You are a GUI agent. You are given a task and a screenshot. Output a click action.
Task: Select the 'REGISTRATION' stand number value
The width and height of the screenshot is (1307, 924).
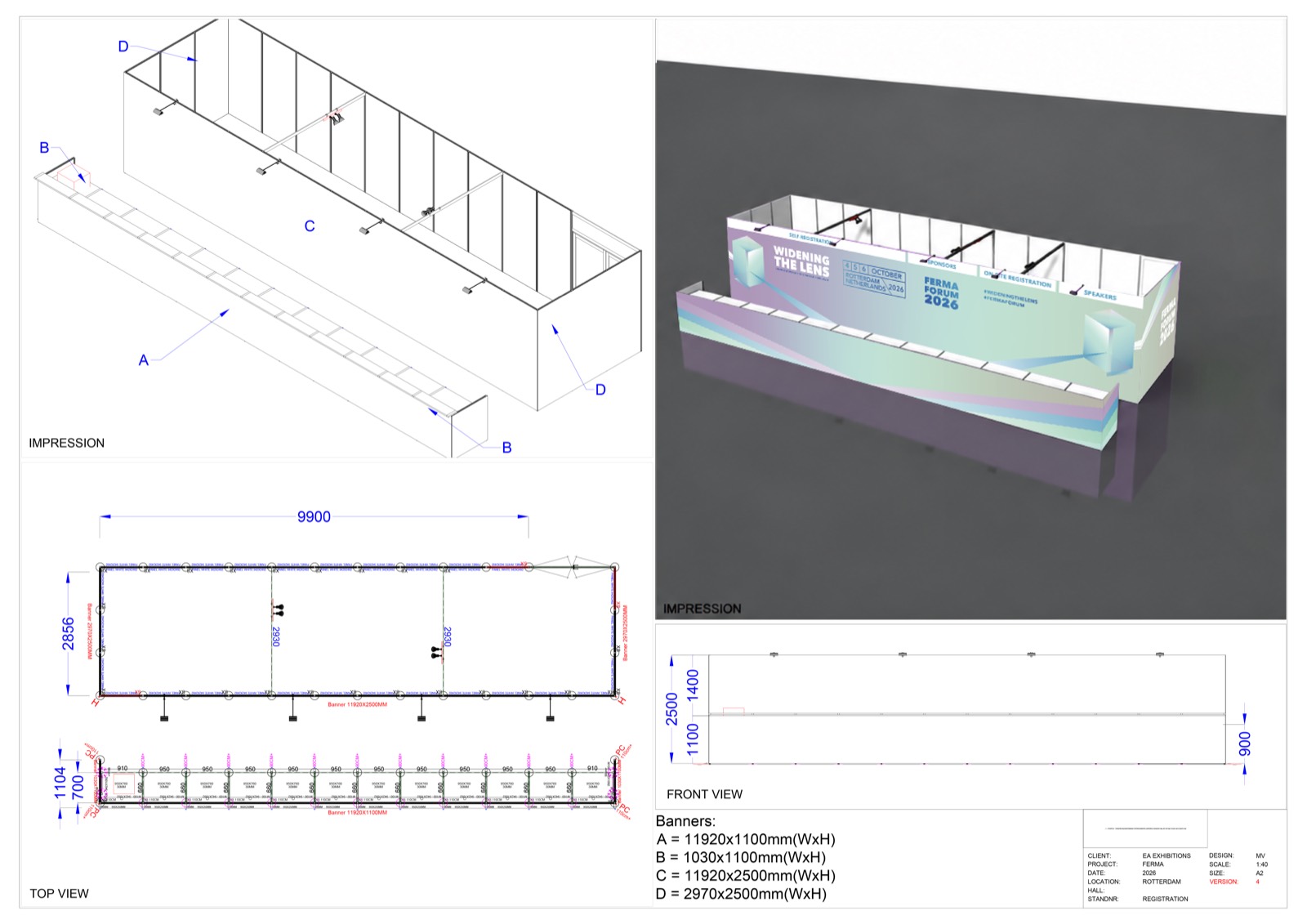click(x=1166, y=899)
